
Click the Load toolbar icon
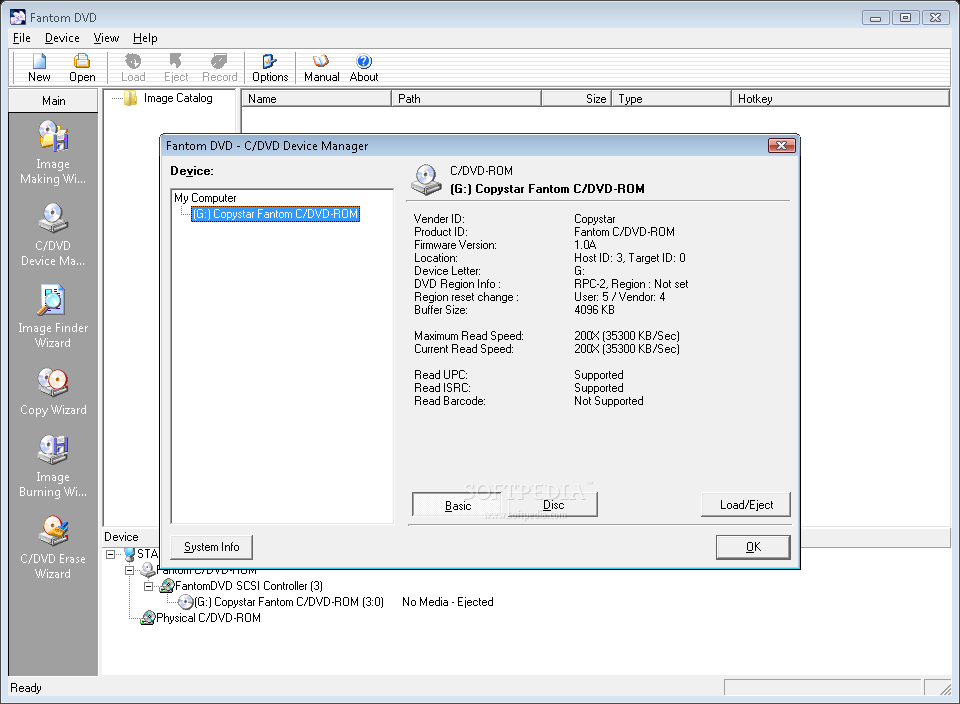(133, 61)
